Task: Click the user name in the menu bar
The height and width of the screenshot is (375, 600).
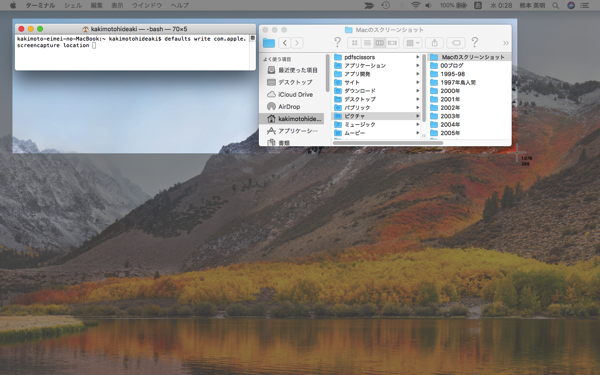Action: click(x=532, y=5)
